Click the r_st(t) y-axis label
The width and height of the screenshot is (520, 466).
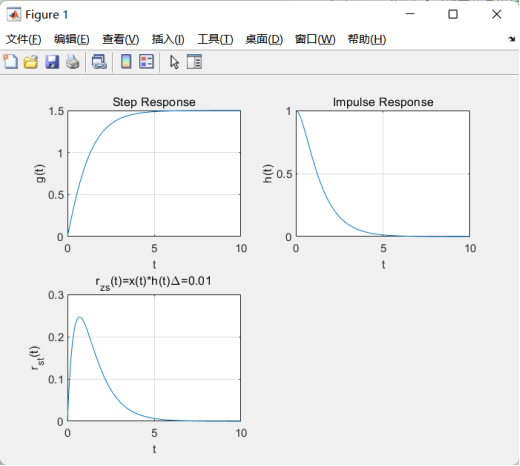click(x=35, y=358)
